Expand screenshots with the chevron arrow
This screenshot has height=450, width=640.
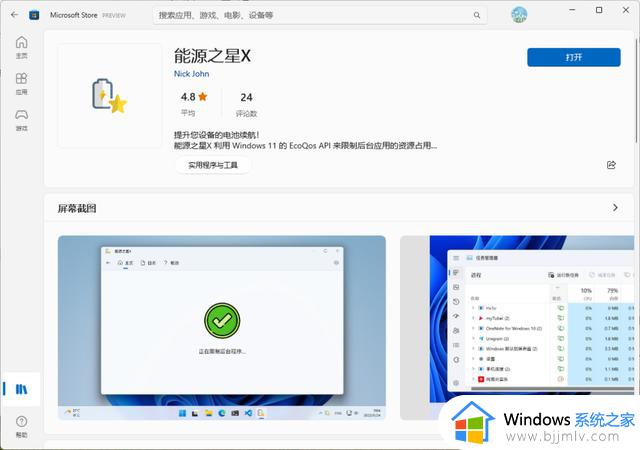[615, 208]
